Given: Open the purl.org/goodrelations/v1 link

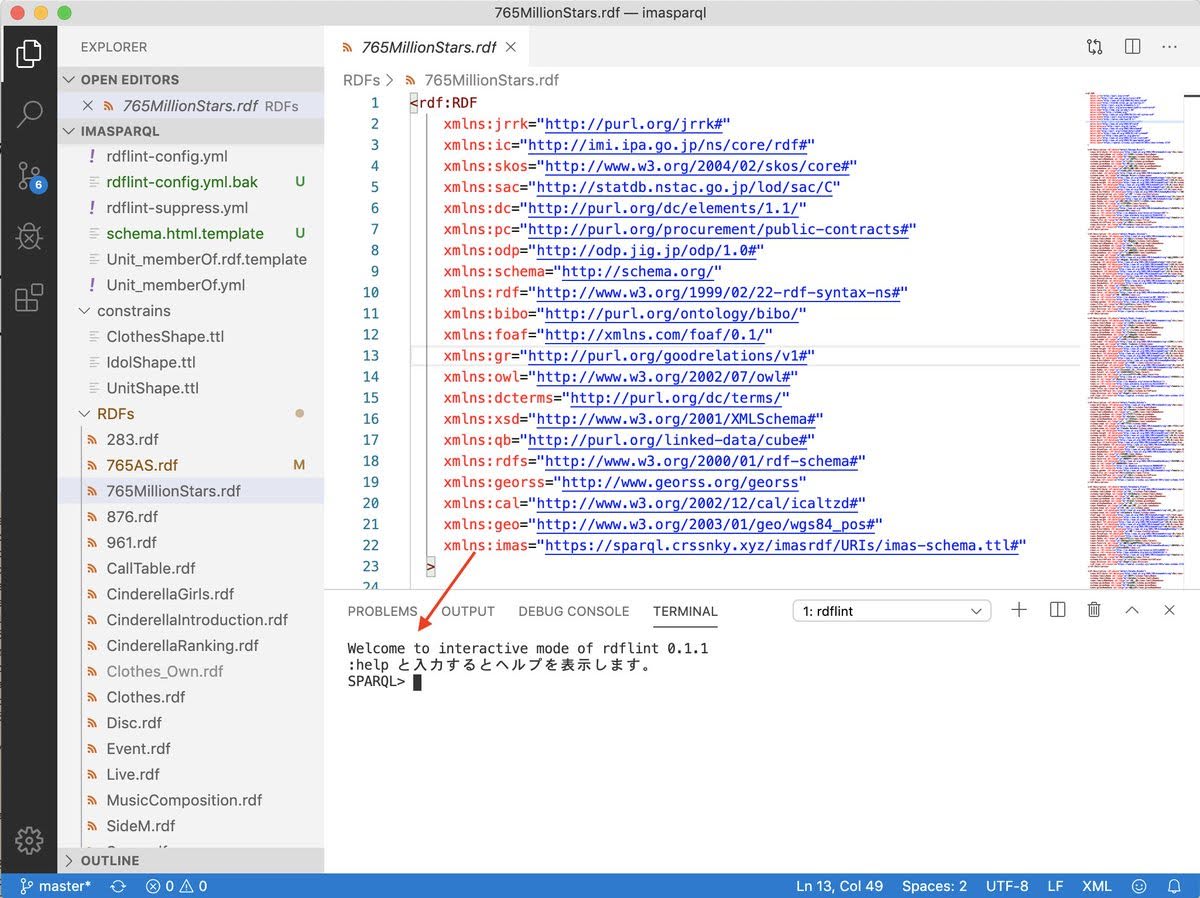Looking at the screenshot, I should tap(667, 356).
